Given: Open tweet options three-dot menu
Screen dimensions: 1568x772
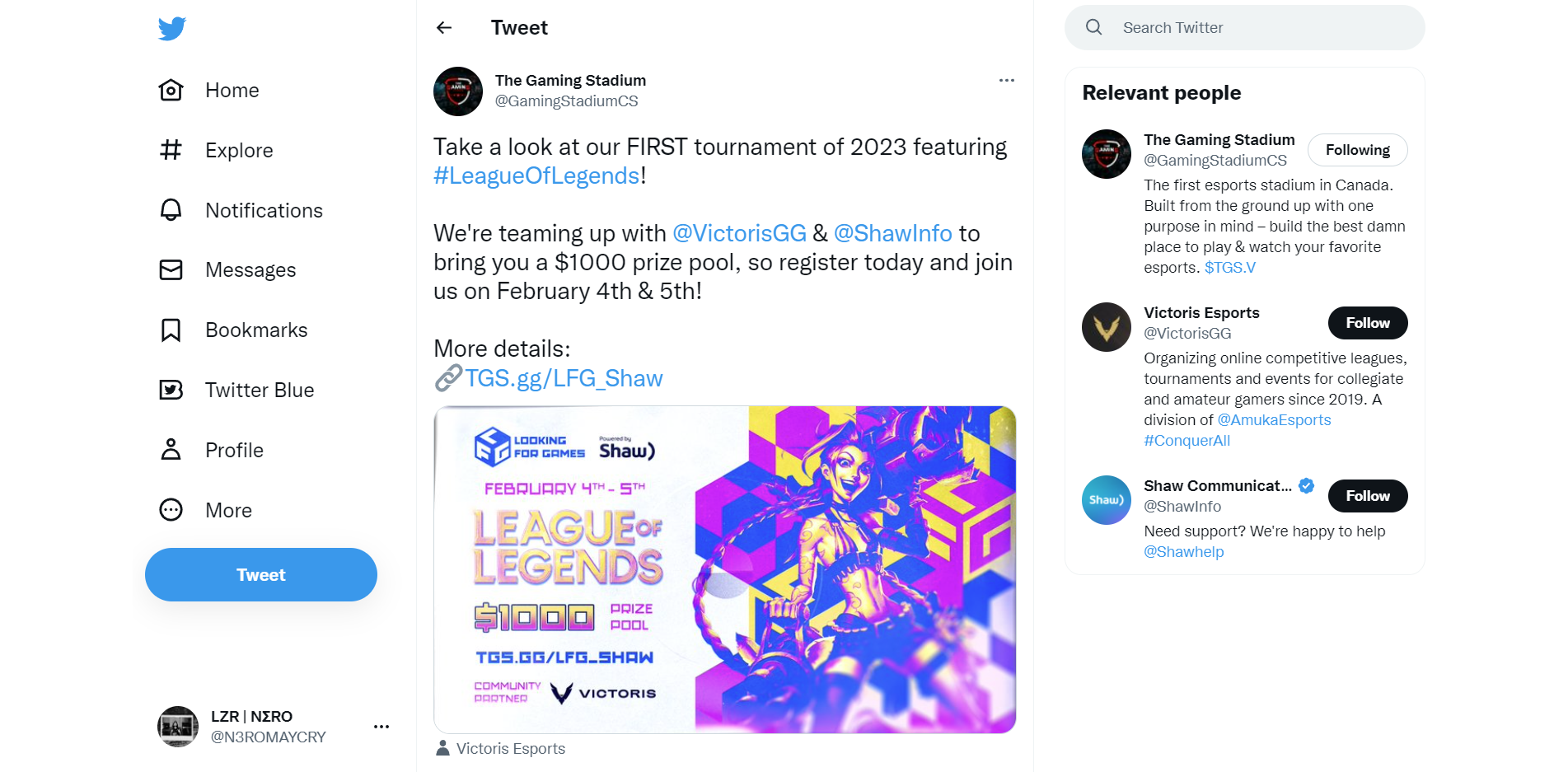Looking at the screenshot, I should tap(1006, 80).
